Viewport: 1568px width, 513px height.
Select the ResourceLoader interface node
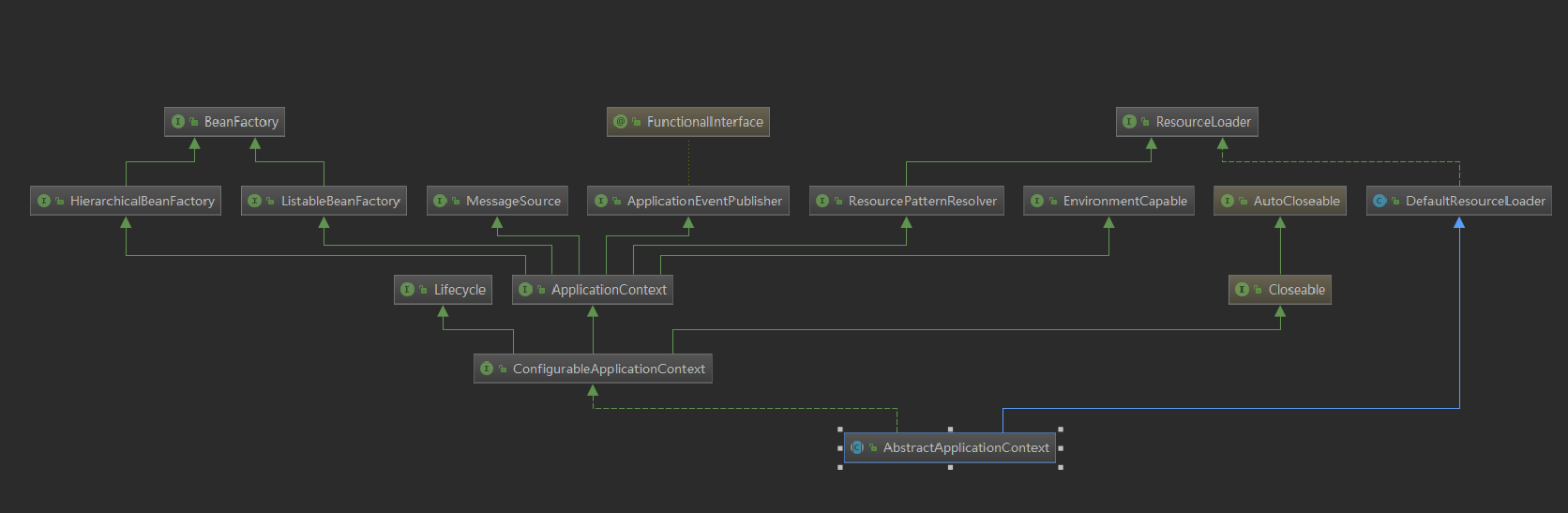coord(1186,122)
